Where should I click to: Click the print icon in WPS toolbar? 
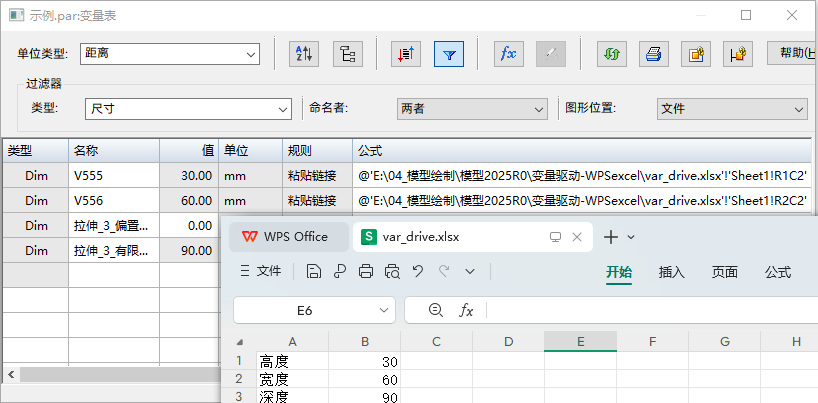366,271
